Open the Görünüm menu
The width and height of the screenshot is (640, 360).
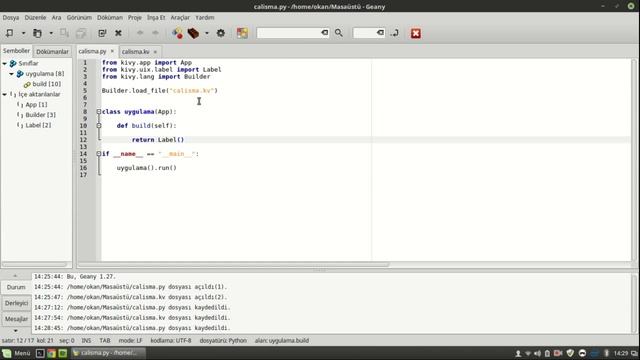(x=79, y=18)
